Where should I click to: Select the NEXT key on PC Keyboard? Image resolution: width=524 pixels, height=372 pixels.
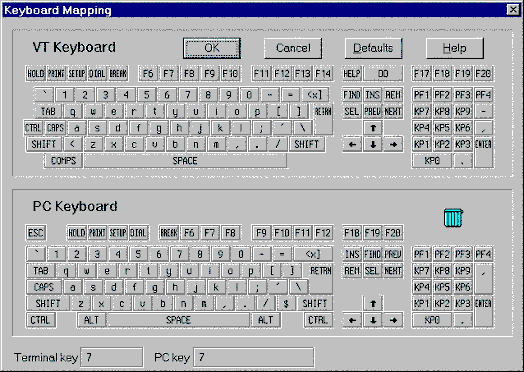pyautogui.click(x=393, y=270)
